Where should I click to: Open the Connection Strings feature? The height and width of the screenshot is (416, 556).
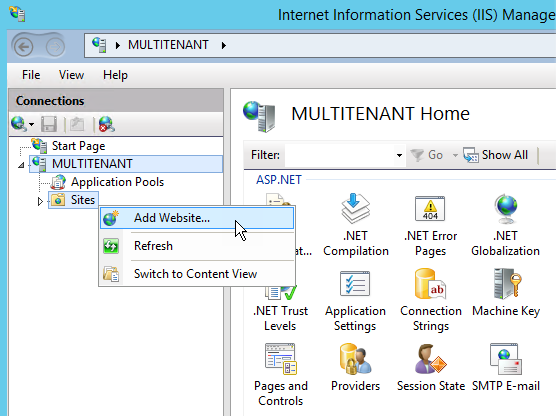[x=431, y=300]
